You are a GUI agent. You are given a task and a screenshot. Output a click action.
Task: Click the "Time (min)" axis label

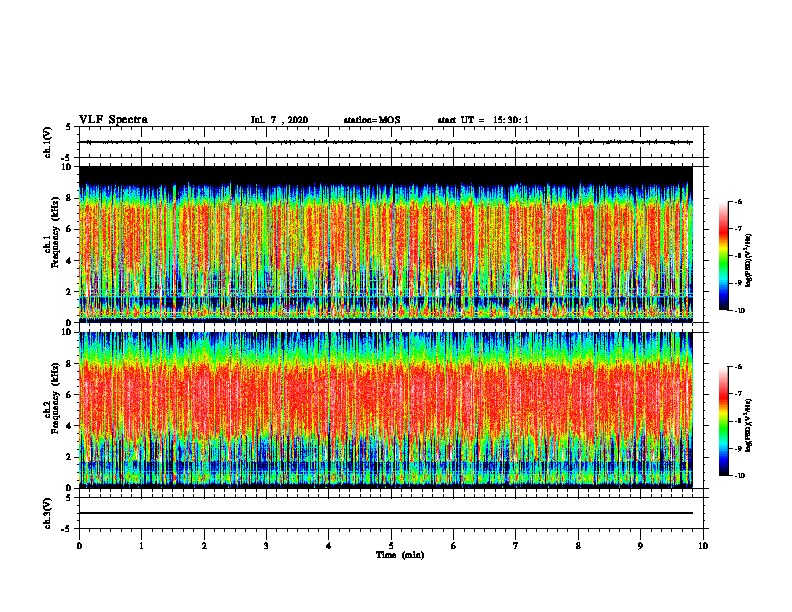pos(400,555)
